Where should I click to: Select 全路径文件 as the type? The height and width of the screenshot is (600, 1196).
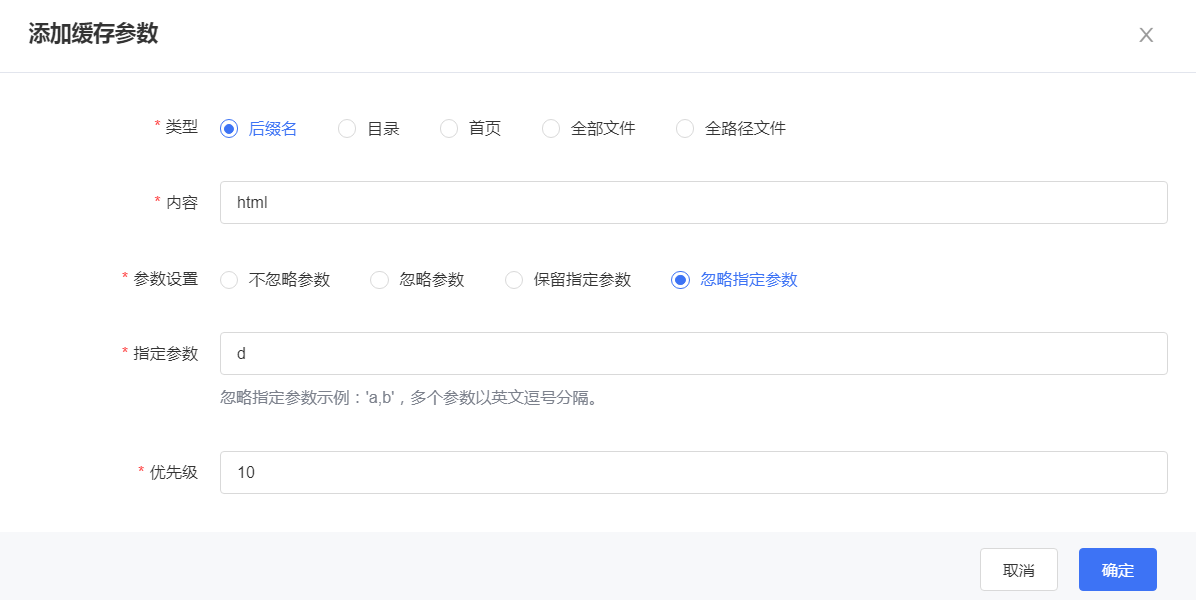685,129
